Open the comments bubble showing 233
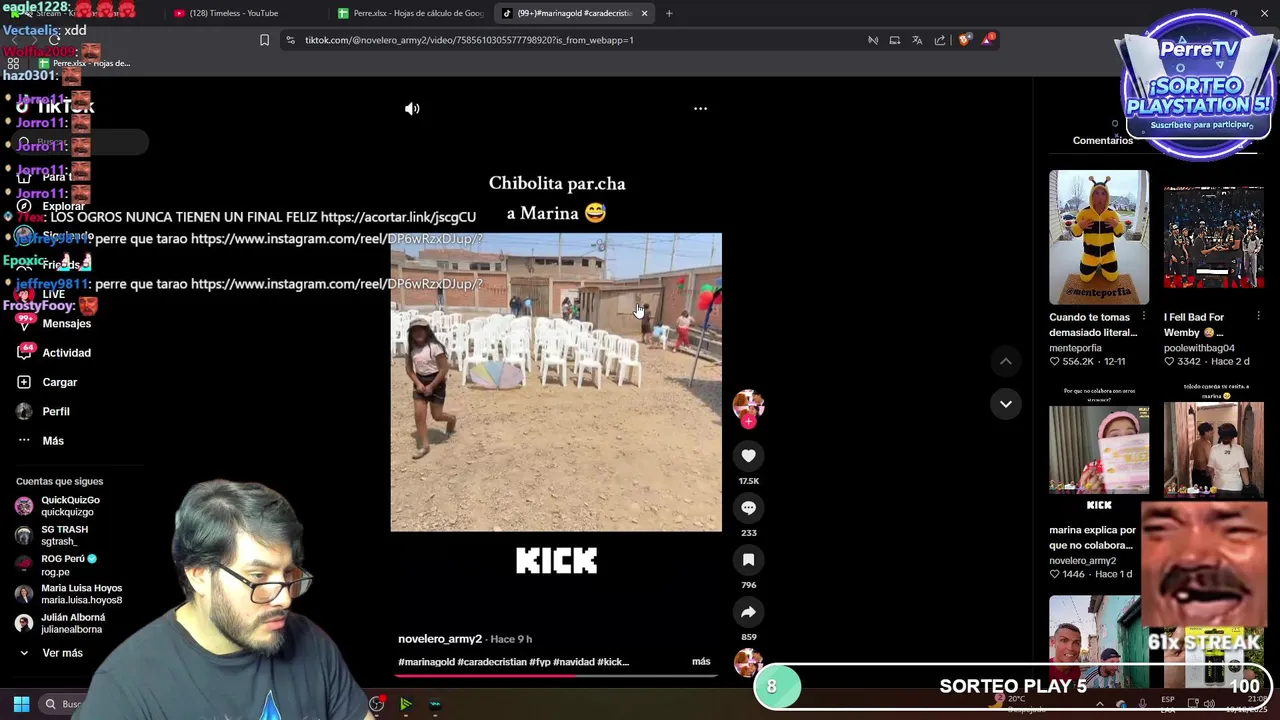Image resolution: width=1280 pixels, height=720 pixels. [748, 508]
